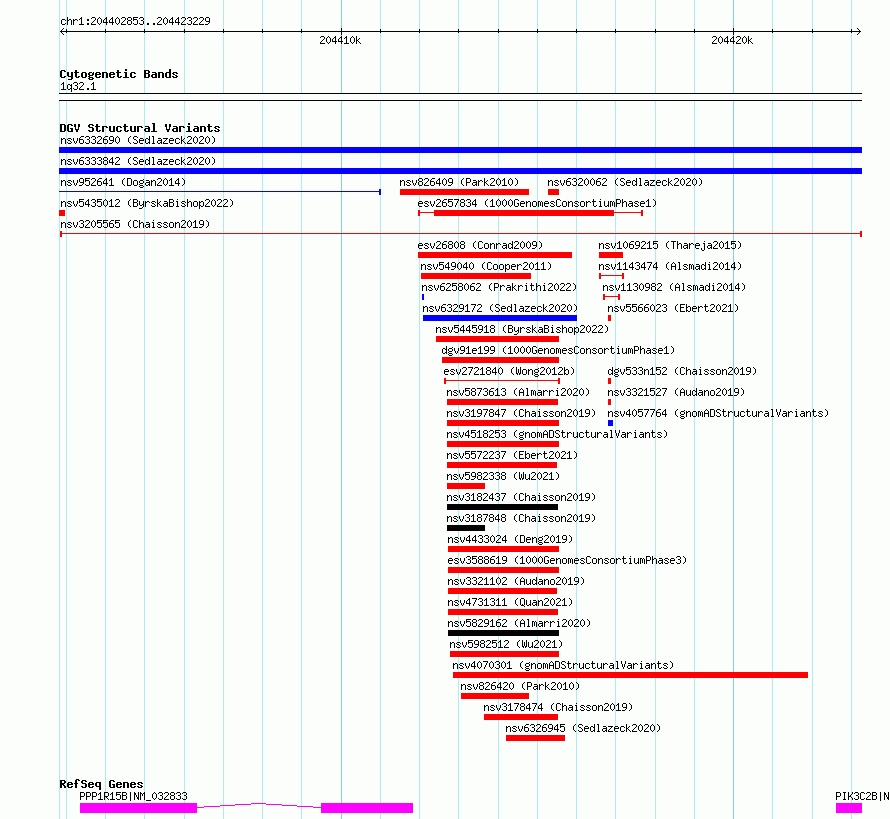Click the chr1:204402853..204423229 coordinate label

coord(135,21)
